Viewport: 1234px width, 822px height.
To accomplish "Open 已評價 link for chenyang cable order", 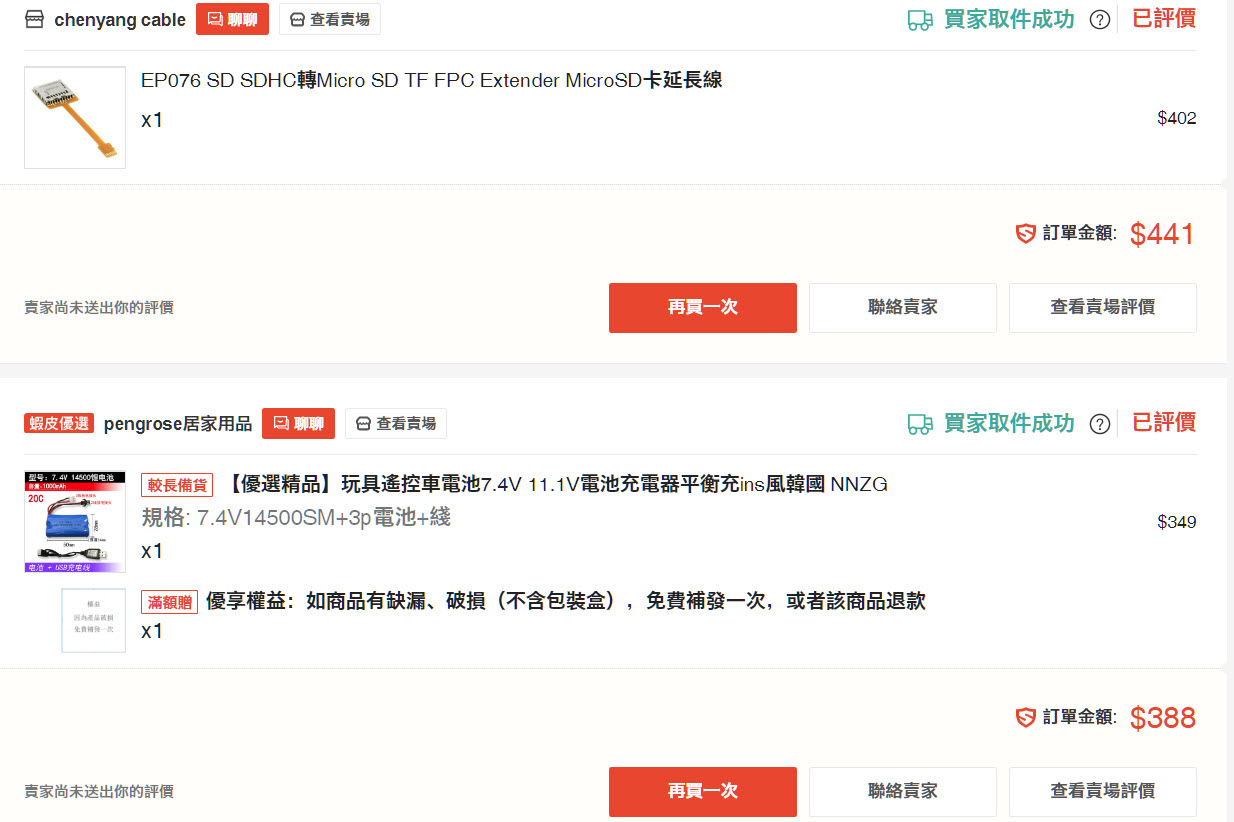I will [x=1164, y=18].
